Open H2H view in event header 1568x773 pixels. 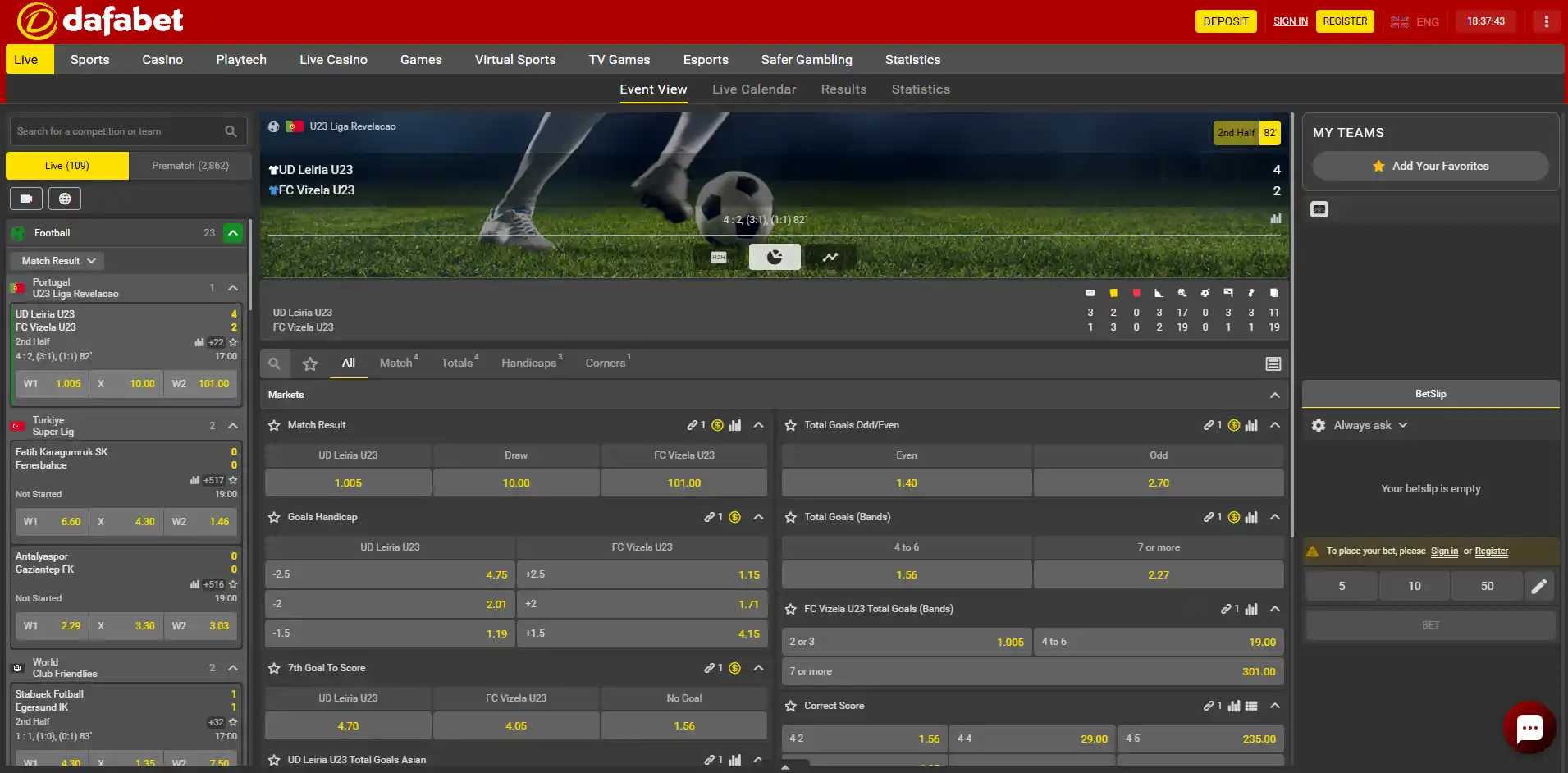tap(719, 257)
